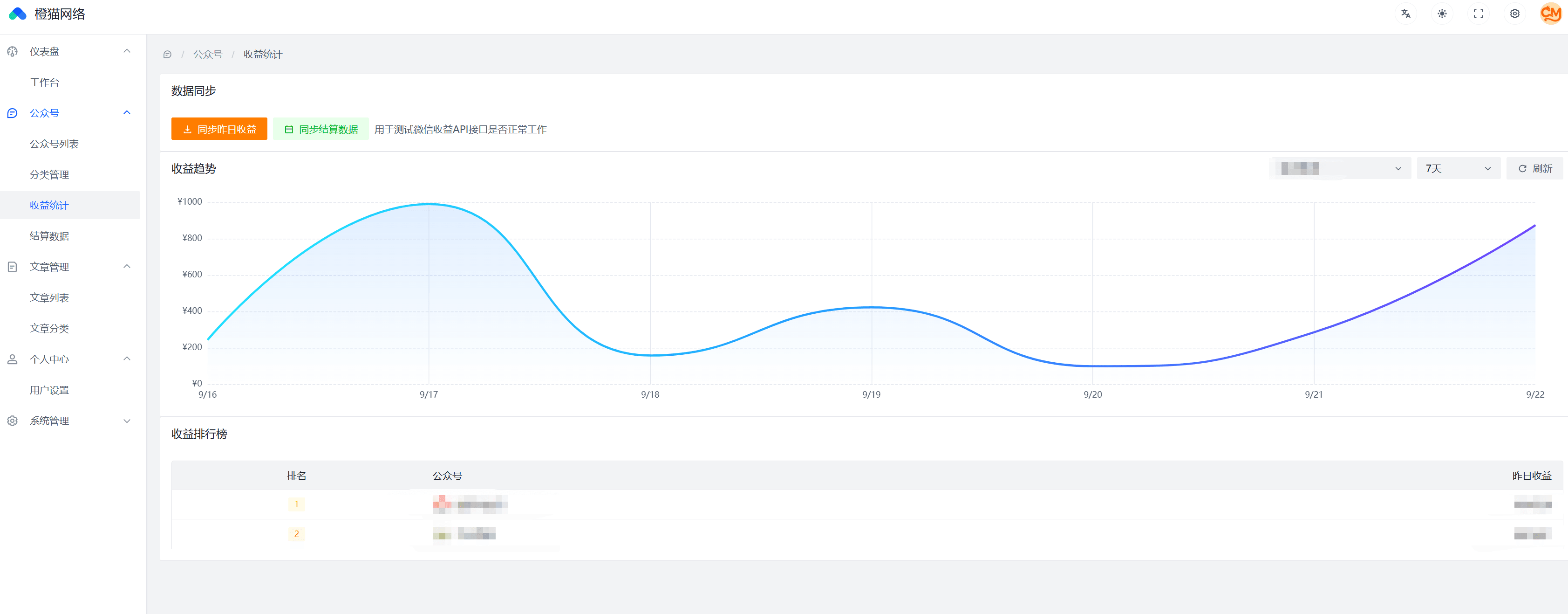Open the 7天 time range dropdown

[1458, 169]
